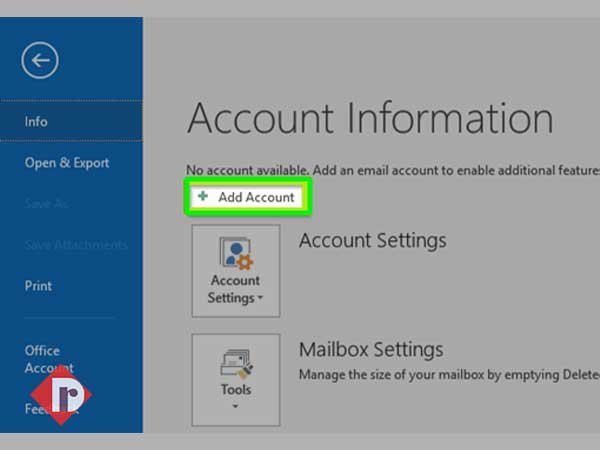Go back with the circled arrow icon
600x450 pixels.
[x=40, y=60]
